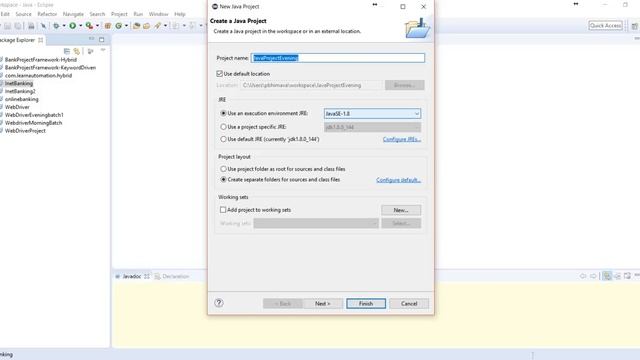Screen dimensions: 640x360
Task: Click the Open Perspective icon beside Quick Access
Action: [x=635, y=26]
